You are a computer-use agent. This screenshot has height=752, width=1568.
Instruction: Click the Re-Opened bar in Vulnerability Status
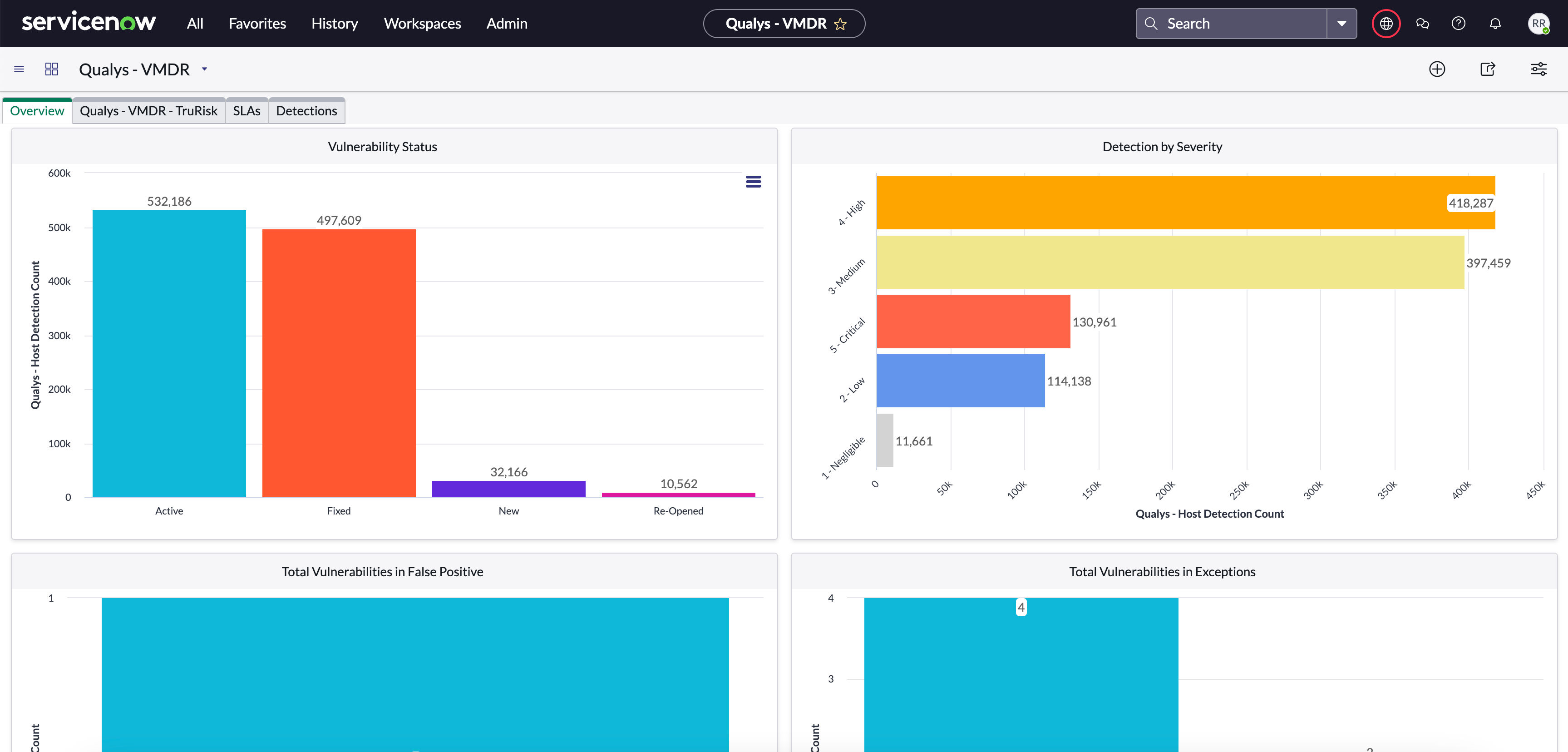679,495
